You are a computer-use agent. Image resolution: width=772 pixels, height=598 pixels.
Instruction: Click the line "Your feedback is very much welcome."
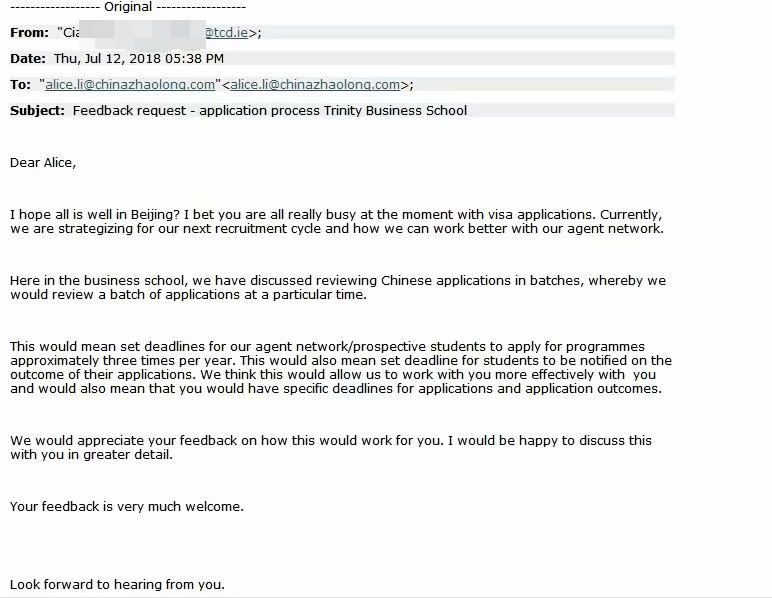(x=127, y=506)
